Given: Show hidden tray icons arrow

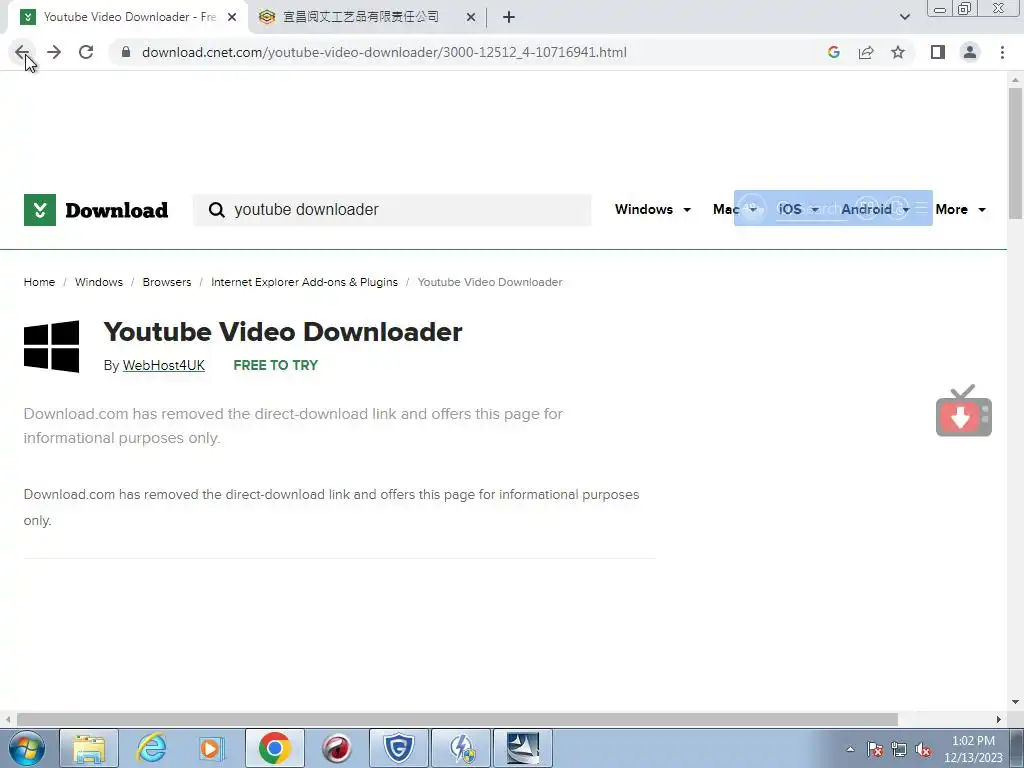Looking at the screenshot, I should (850, 750).
